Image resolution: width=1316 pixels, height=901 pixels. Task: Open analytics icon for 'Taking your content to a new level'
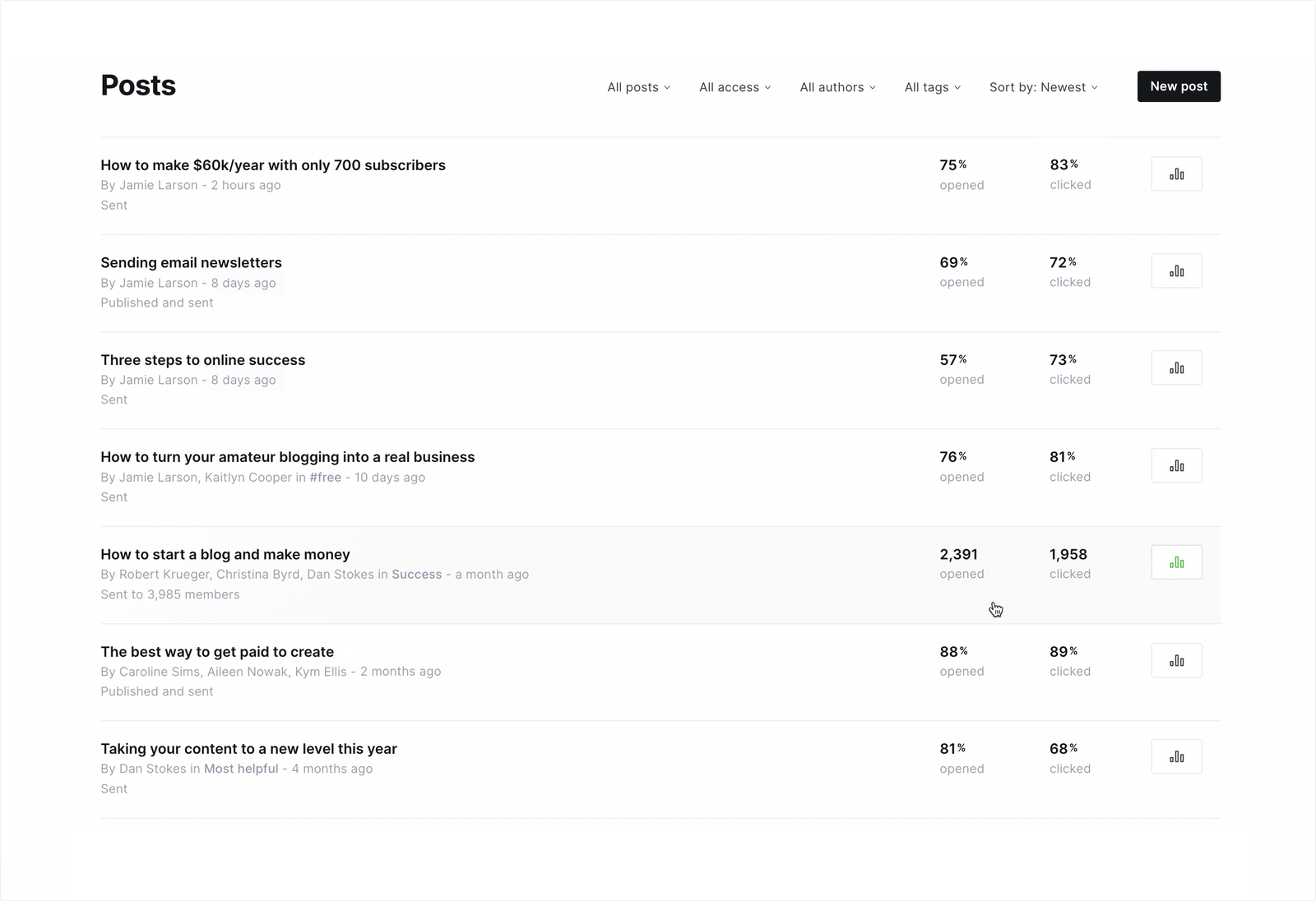[1176, 757]
